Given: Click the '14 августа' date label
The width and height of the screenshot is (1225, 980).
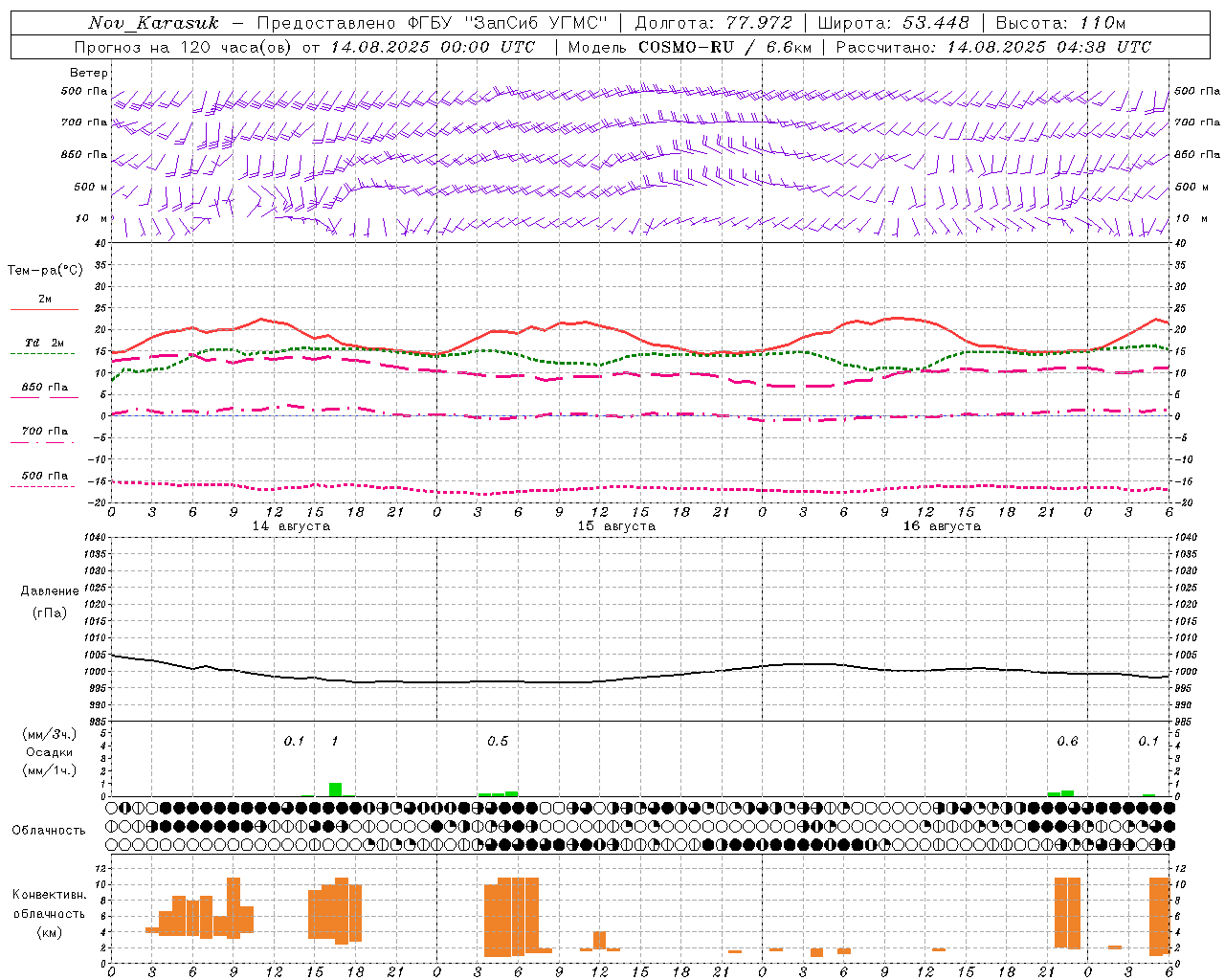Looking at the screenshot, I should coord(291,526).
